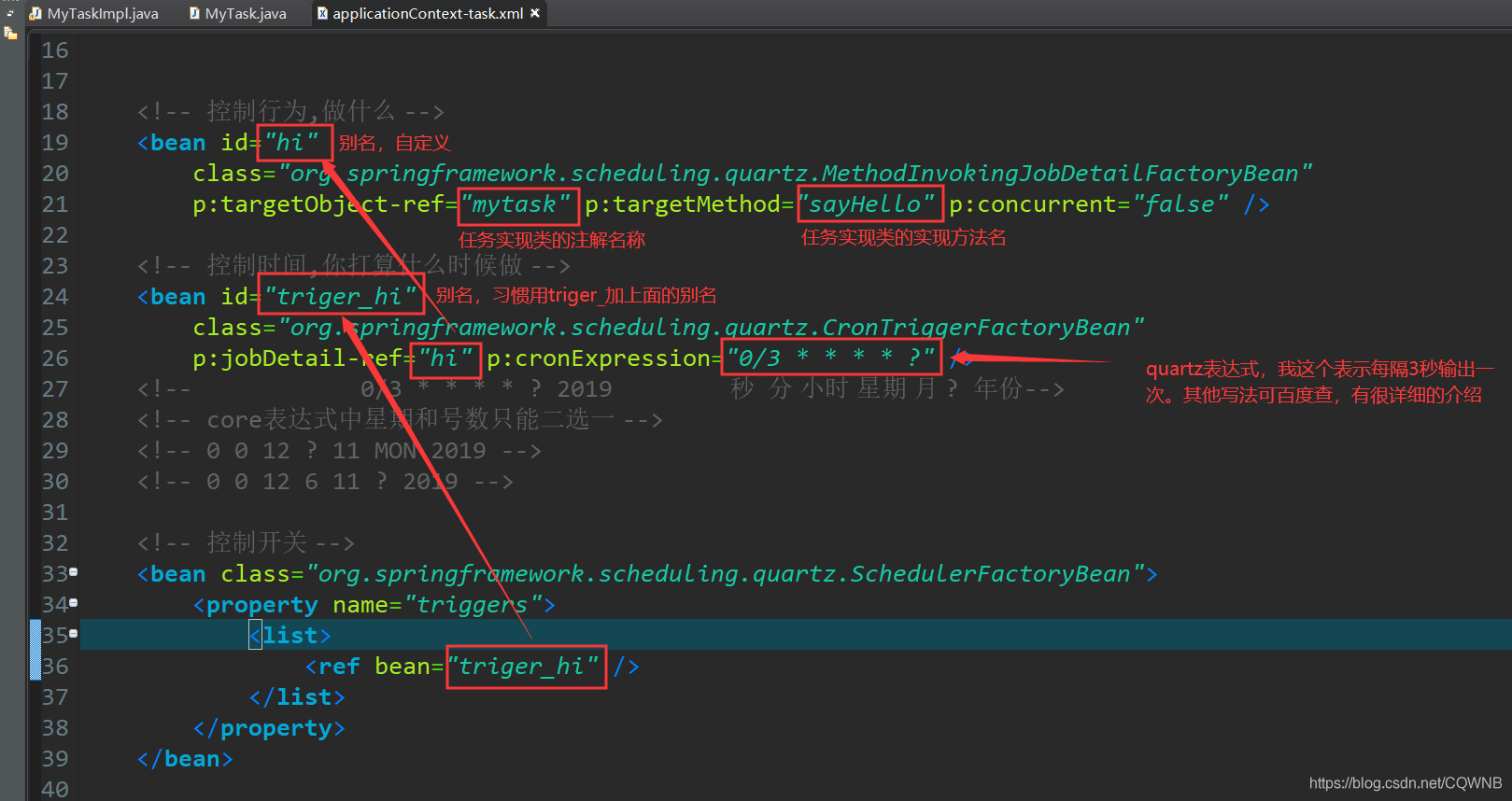Open the Package Explorer icon in left trim
Screen dimensions: 1512x801
10,34
